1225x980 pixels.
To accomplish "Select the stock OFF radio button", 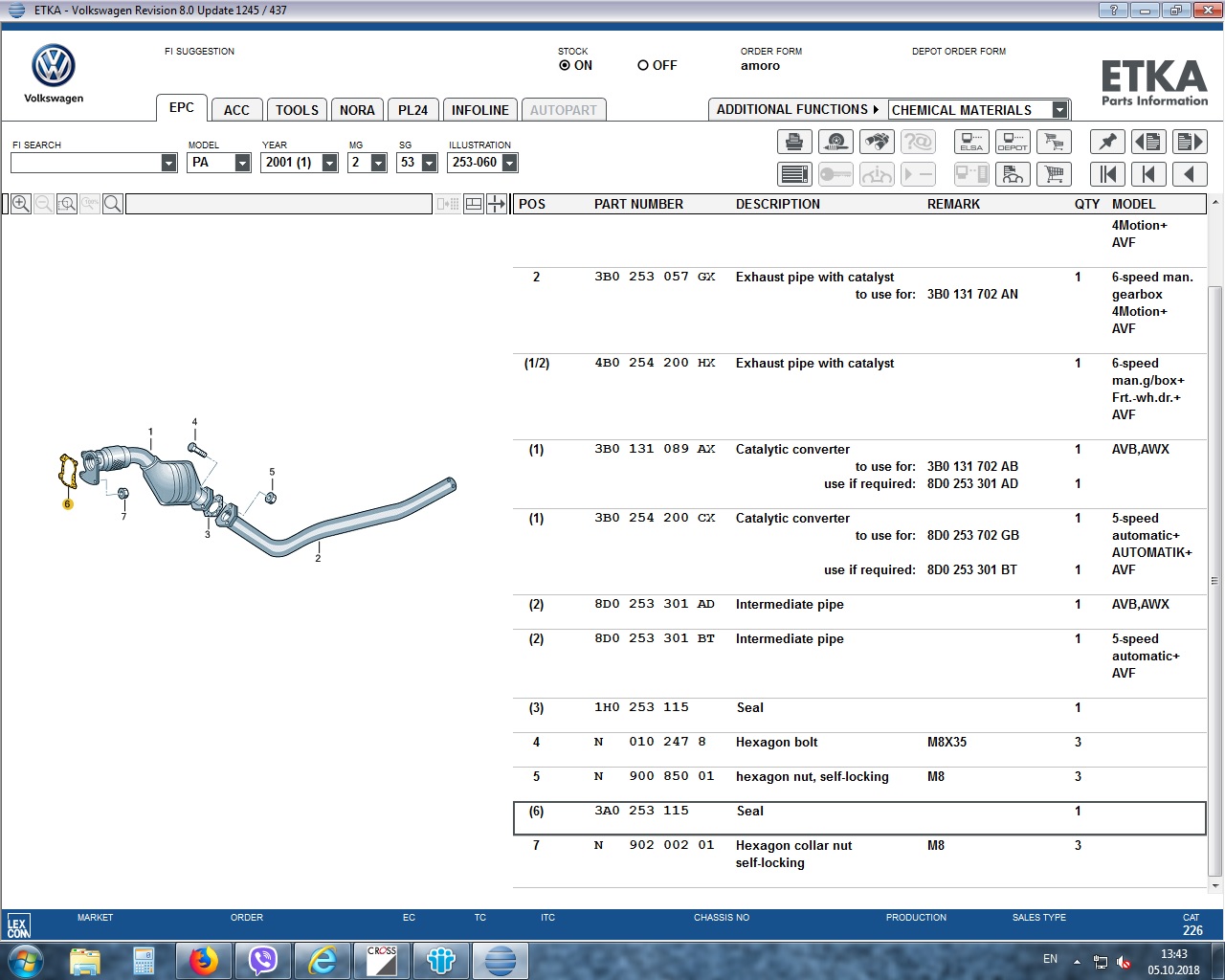I will click(643, 66).
